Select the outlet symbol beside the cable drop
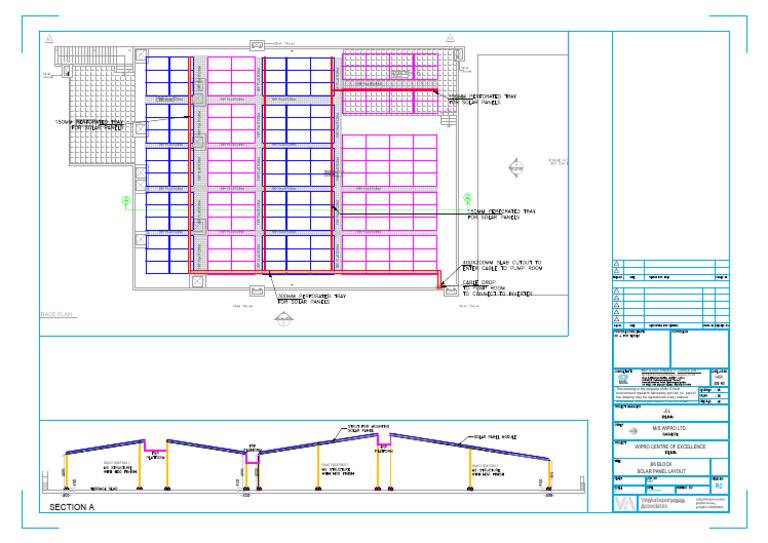The width and height of the screenshot is (768, 543). (x=451, y=291)
